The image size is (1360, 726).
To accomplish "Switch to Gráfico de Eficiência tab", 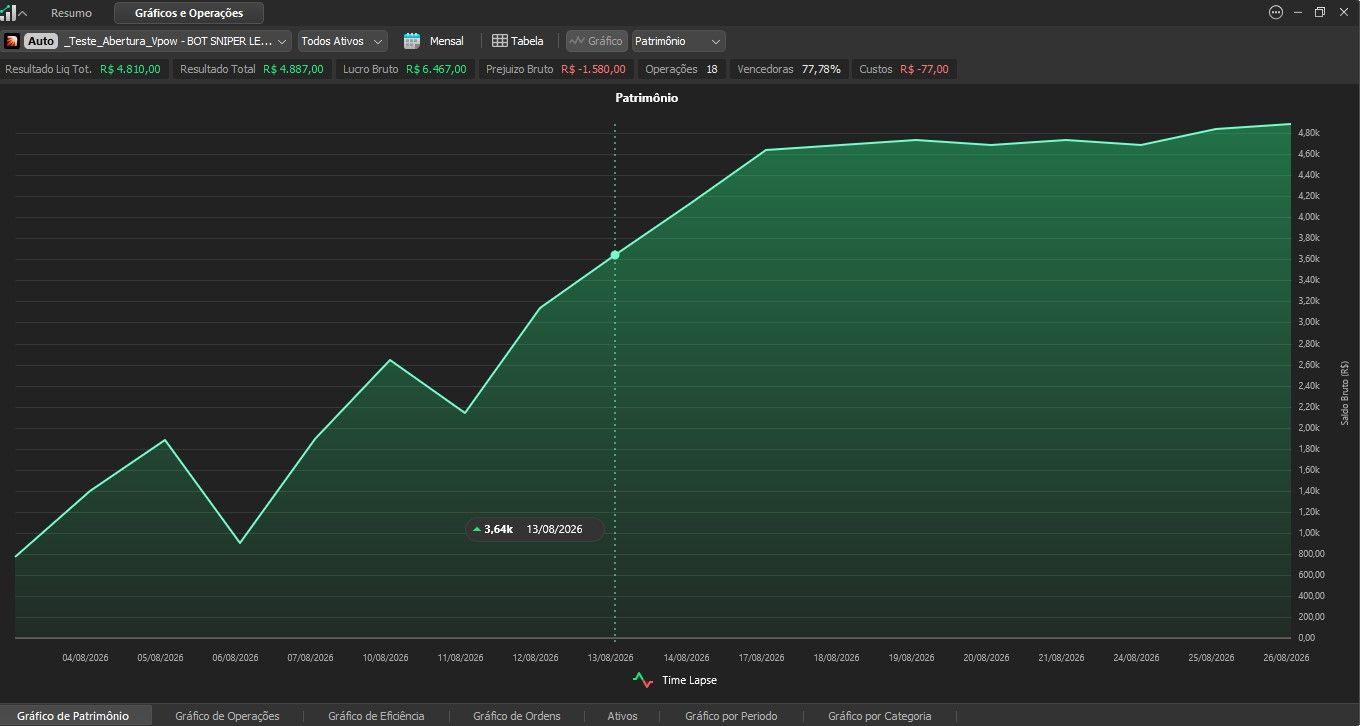I will pos(376,716).
